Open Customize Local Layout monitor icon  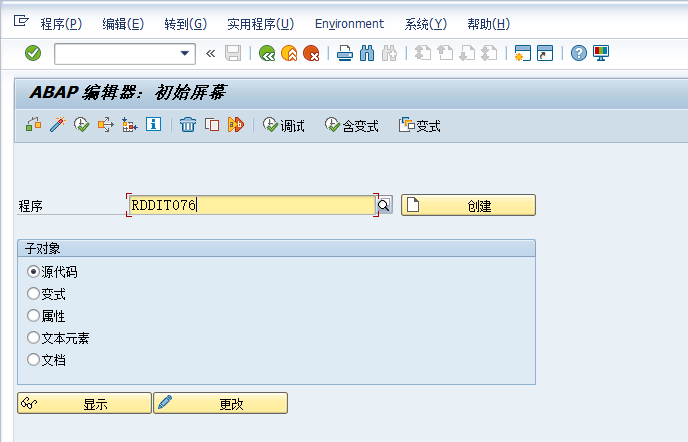tap(601, 54)
